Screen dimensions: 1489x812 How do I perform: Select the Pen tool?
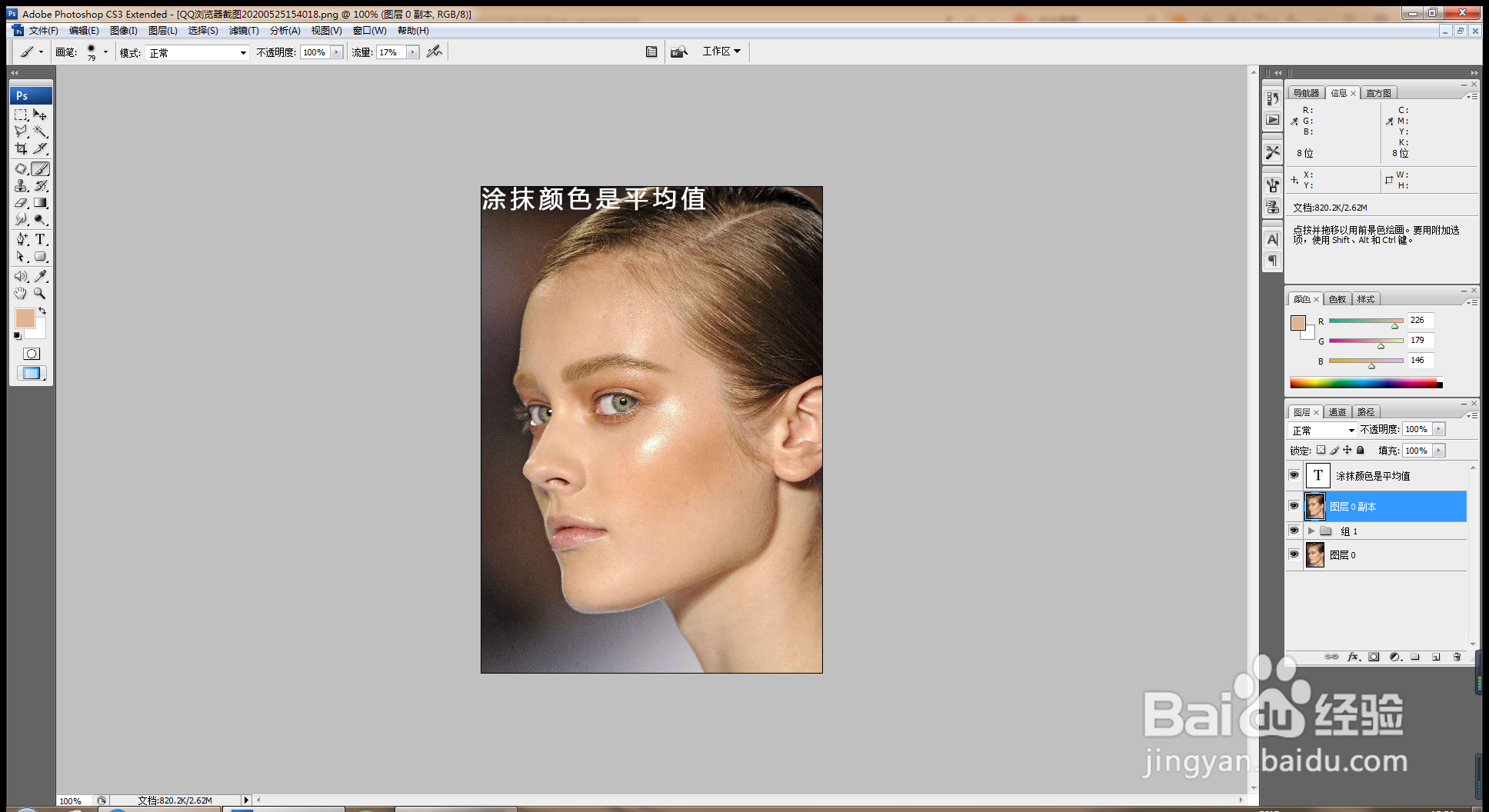(x=22, y=239)
